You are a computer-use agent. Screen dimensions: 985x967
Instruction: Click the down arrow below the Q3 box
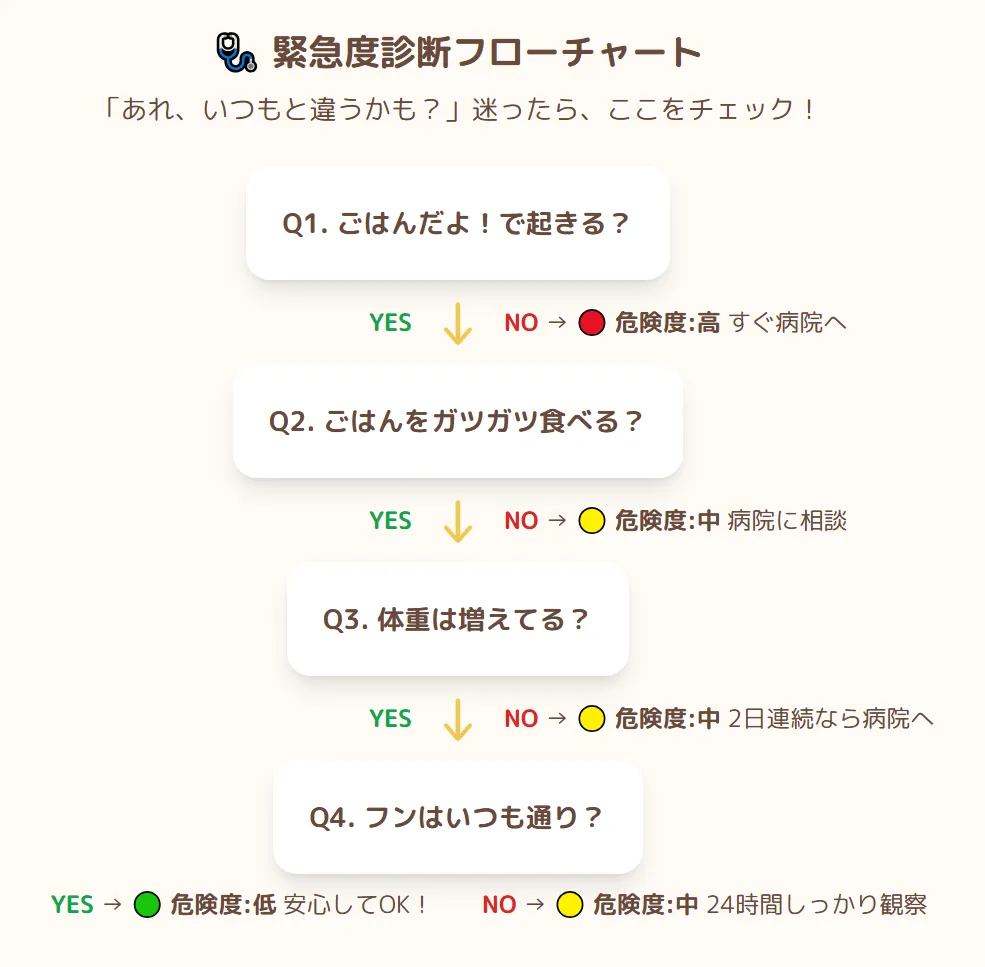pyautogui.click(x=457, y=719)
